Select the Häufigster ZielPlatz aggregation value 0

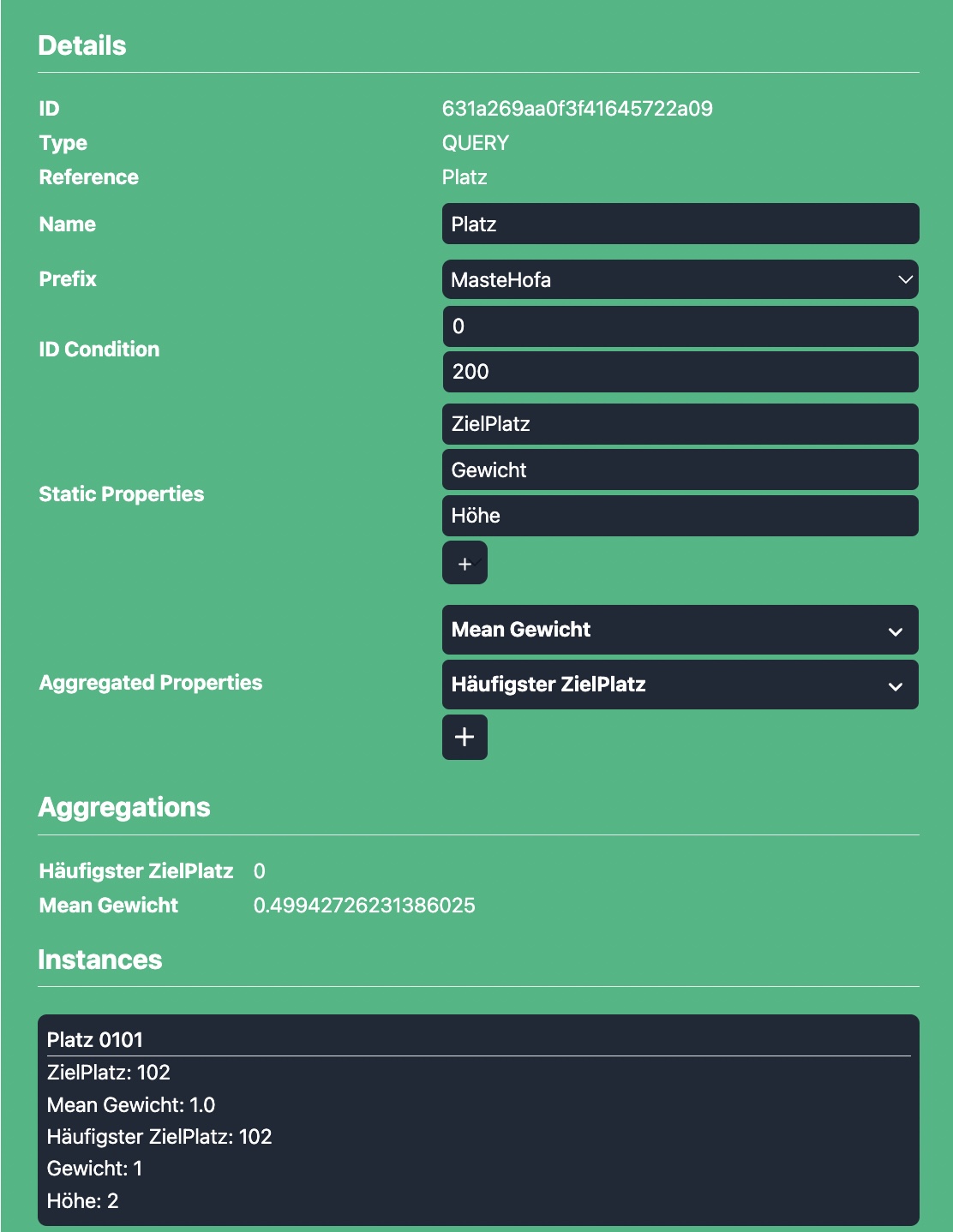click(260, 871)
